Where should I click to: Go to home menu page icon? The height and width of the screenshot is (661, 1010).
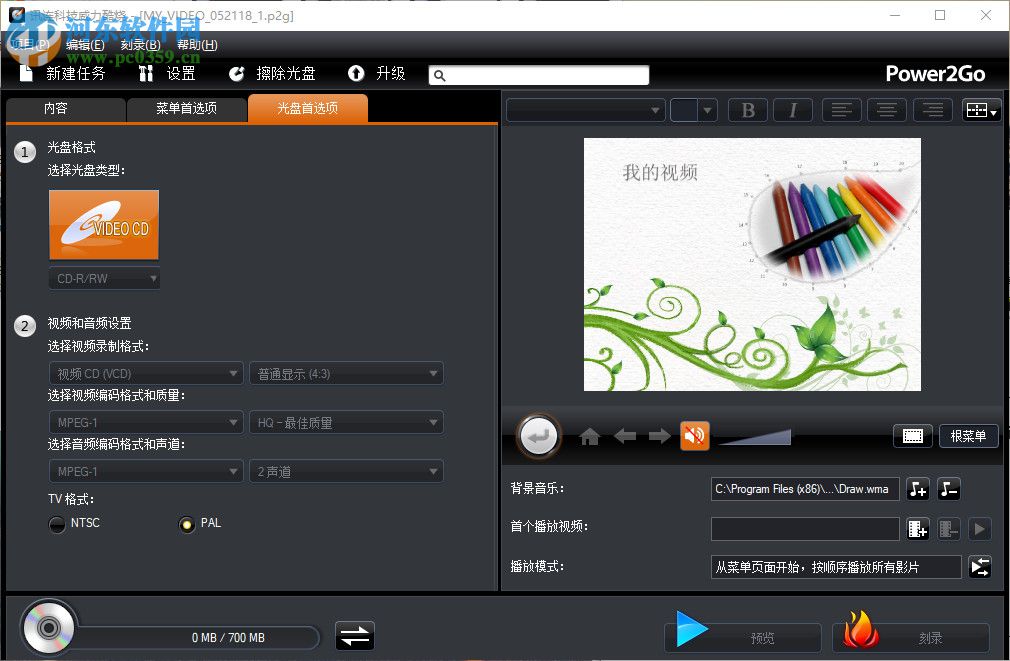point(589,437)
